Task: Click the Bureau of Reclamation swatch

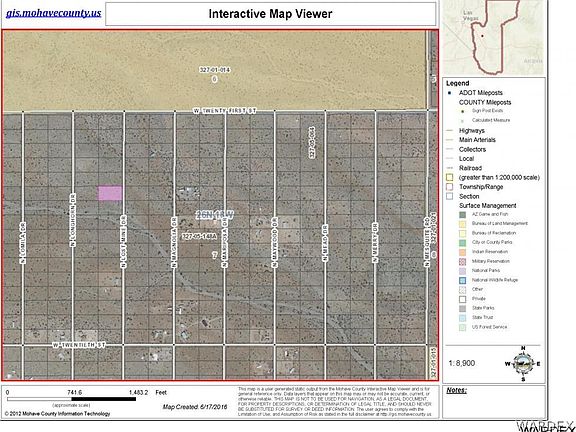Action: 463,233
